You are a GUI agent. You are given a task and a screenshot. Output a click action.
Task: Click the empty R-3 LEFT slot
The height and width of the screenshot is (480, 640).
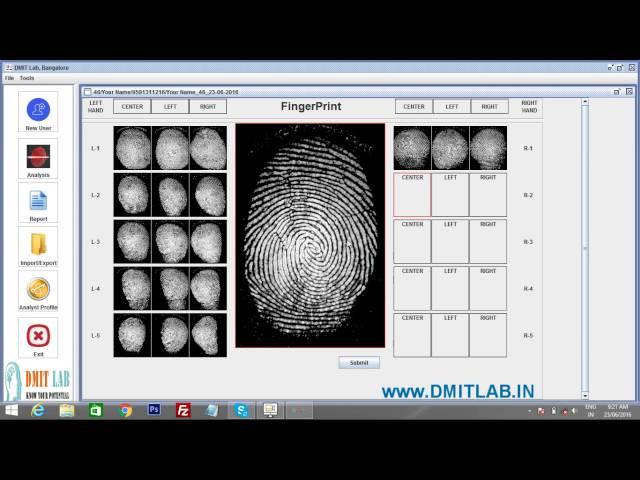(450, 242)
